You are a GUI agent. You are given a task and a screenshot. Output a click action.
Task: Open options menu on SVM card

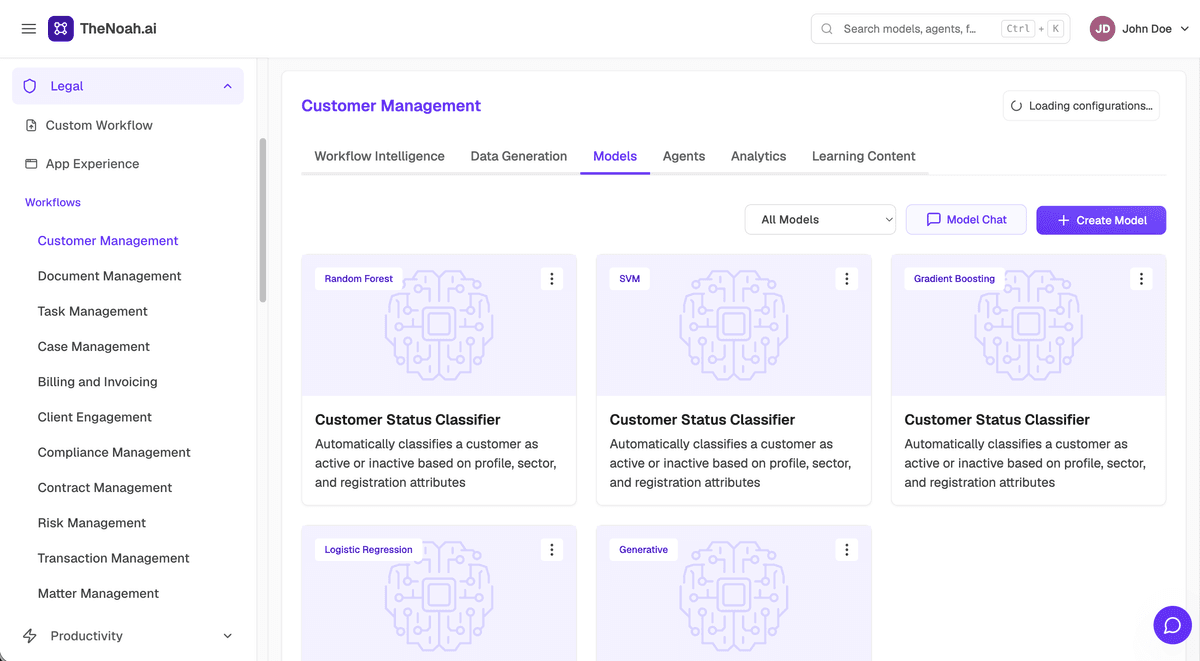pyautogui.click(x=847, y=279)
